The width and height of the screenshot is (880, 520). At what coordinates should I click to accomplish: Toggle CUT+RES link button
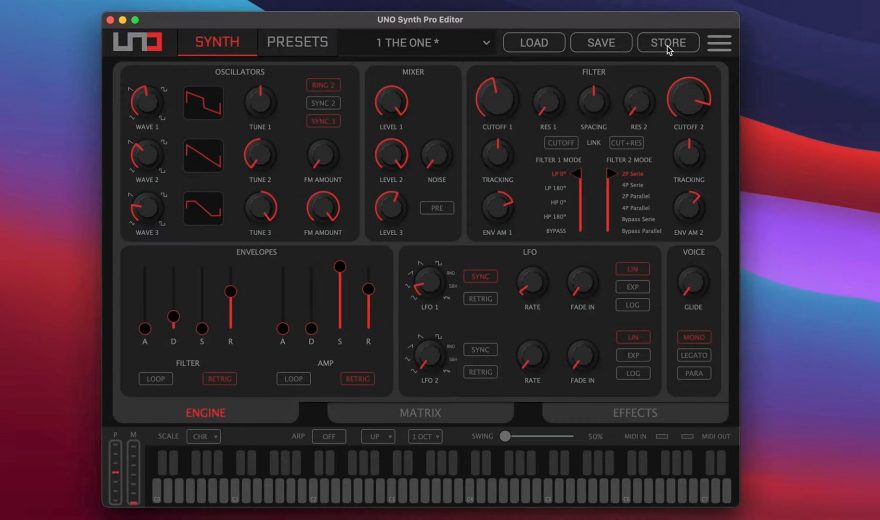(626, 143)
